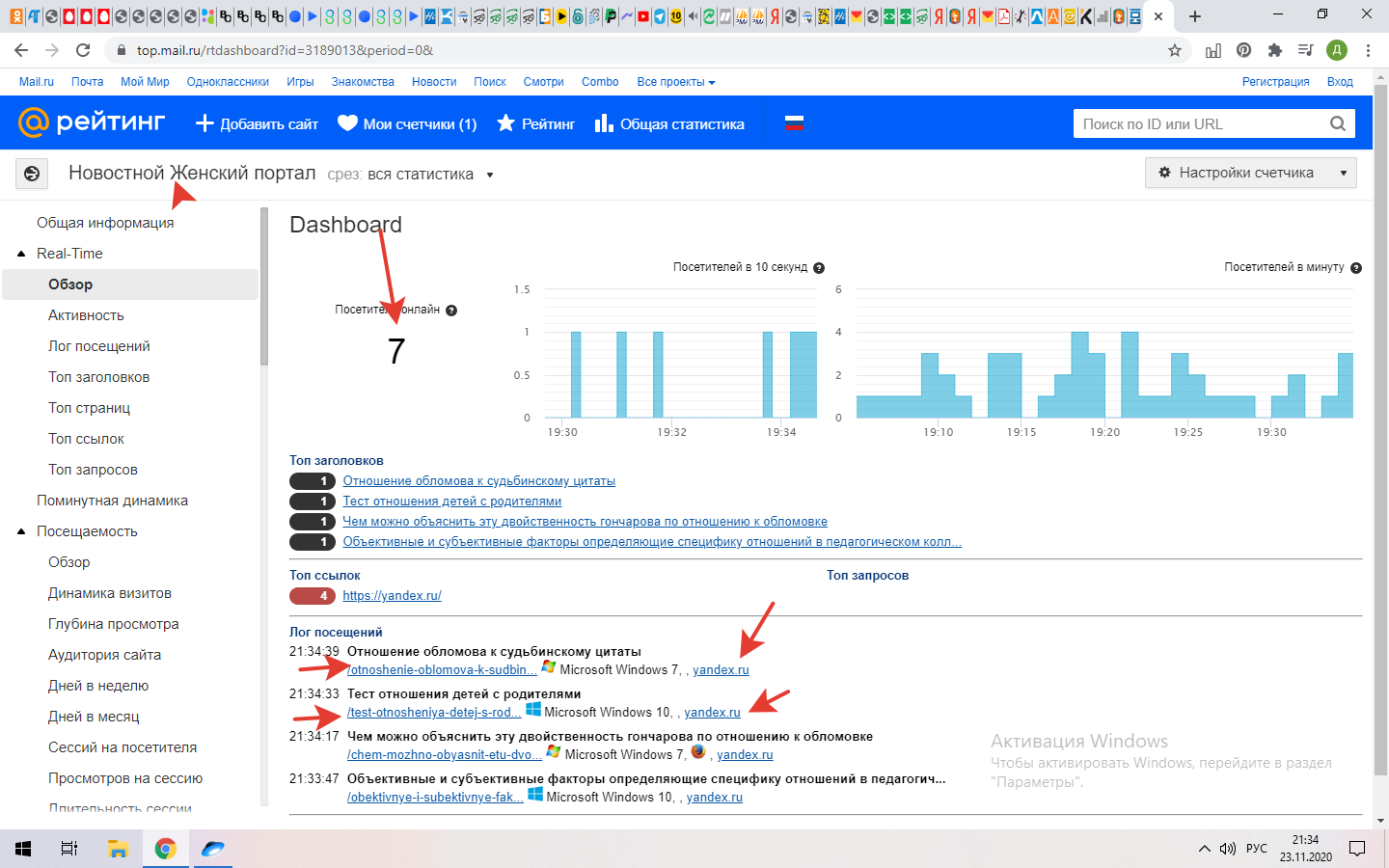Open help for Посетителей в 10 секунд
Screen dimensions: 1389x868
[819, 268]
